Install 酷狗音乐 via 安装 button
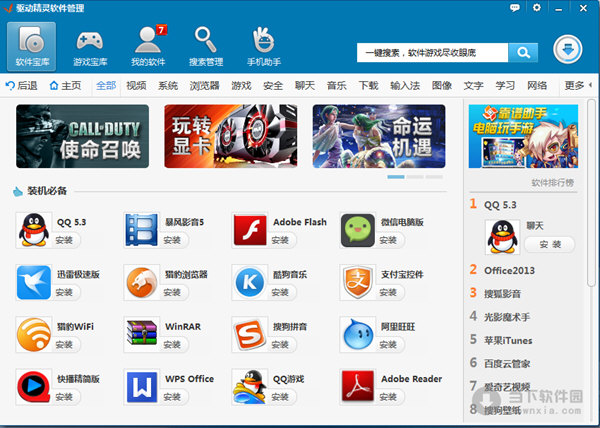 (280, 292)
